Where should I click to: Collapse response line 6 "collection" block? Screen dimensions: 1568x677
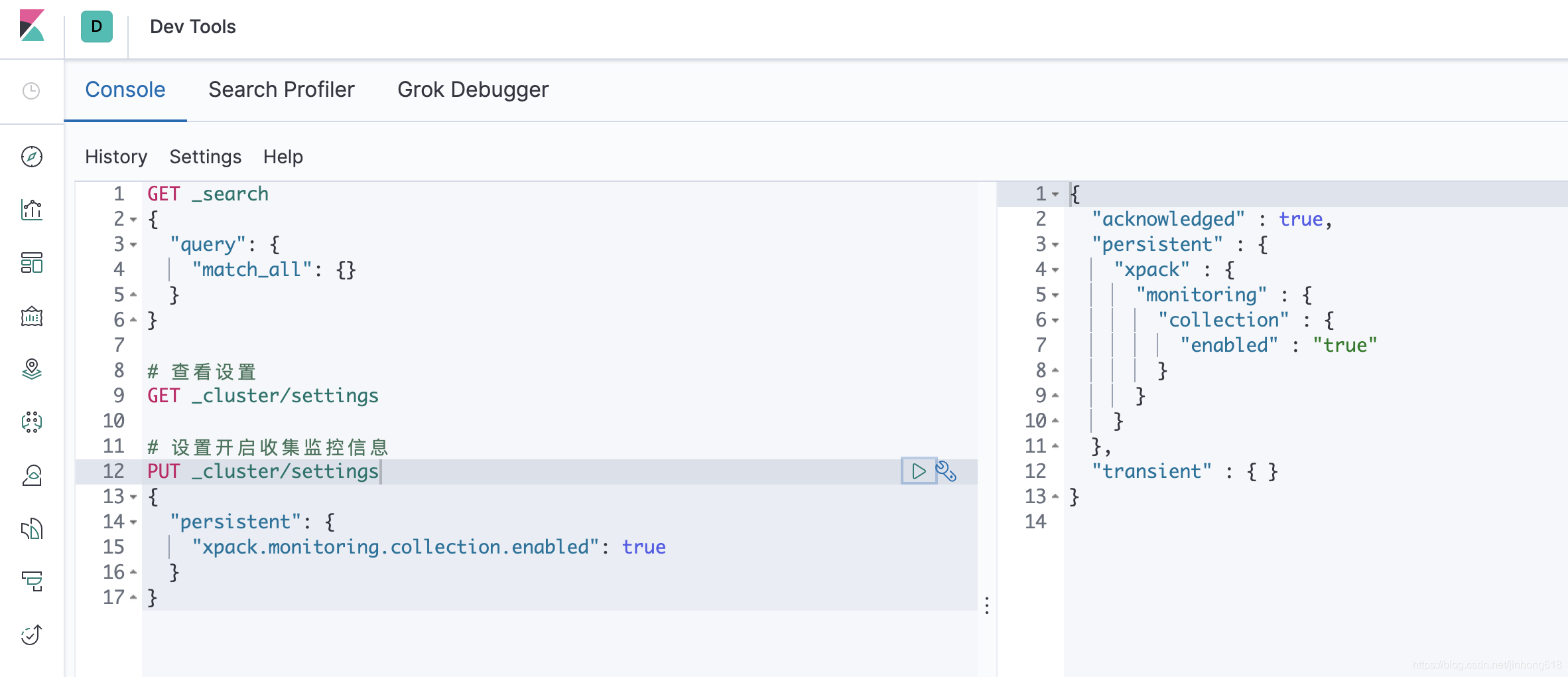(x=1055, y=320)
